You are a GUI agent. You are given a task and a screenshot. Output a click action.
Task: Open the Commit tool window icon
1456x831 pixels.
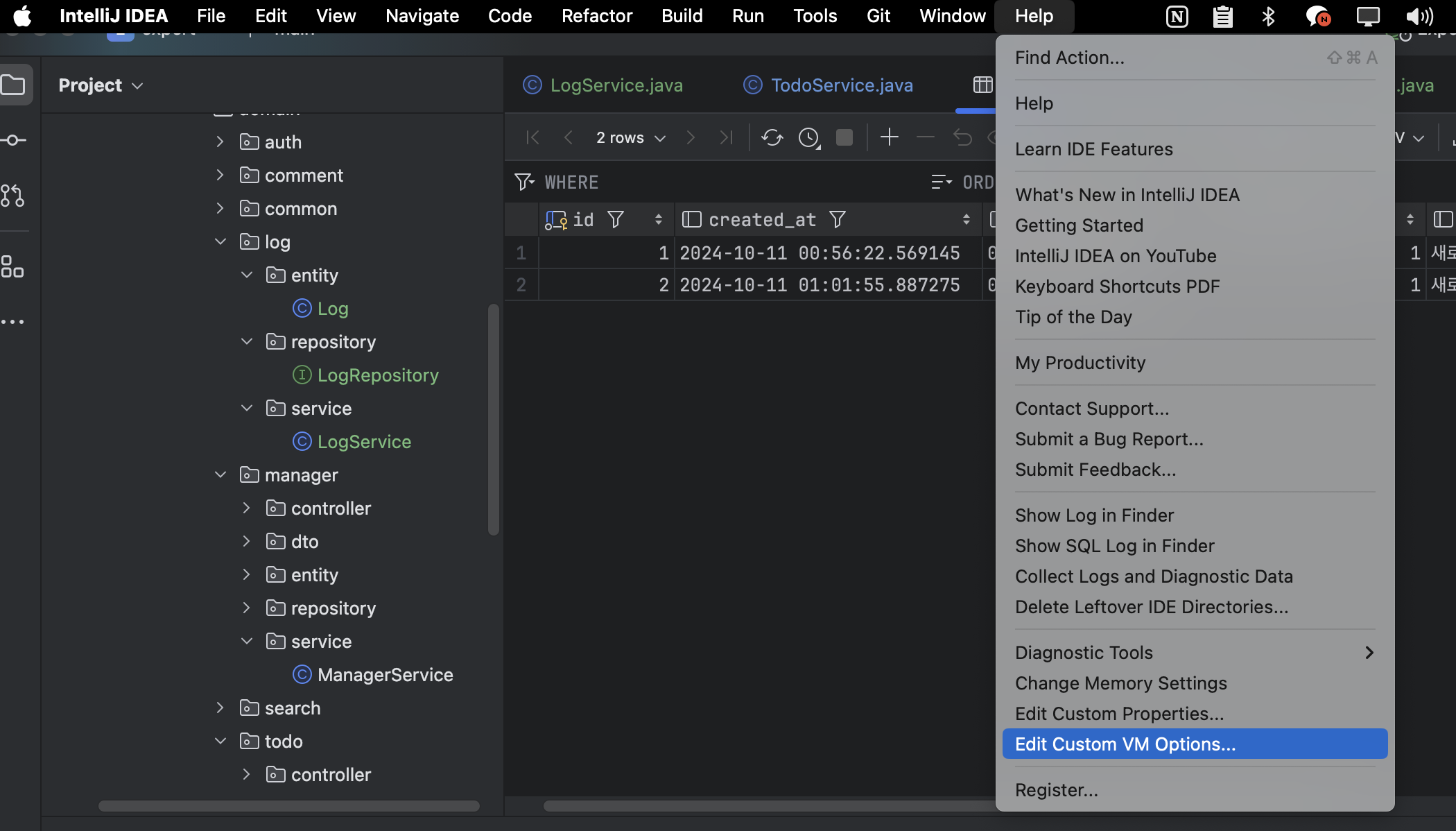click(x=14, y=140)
